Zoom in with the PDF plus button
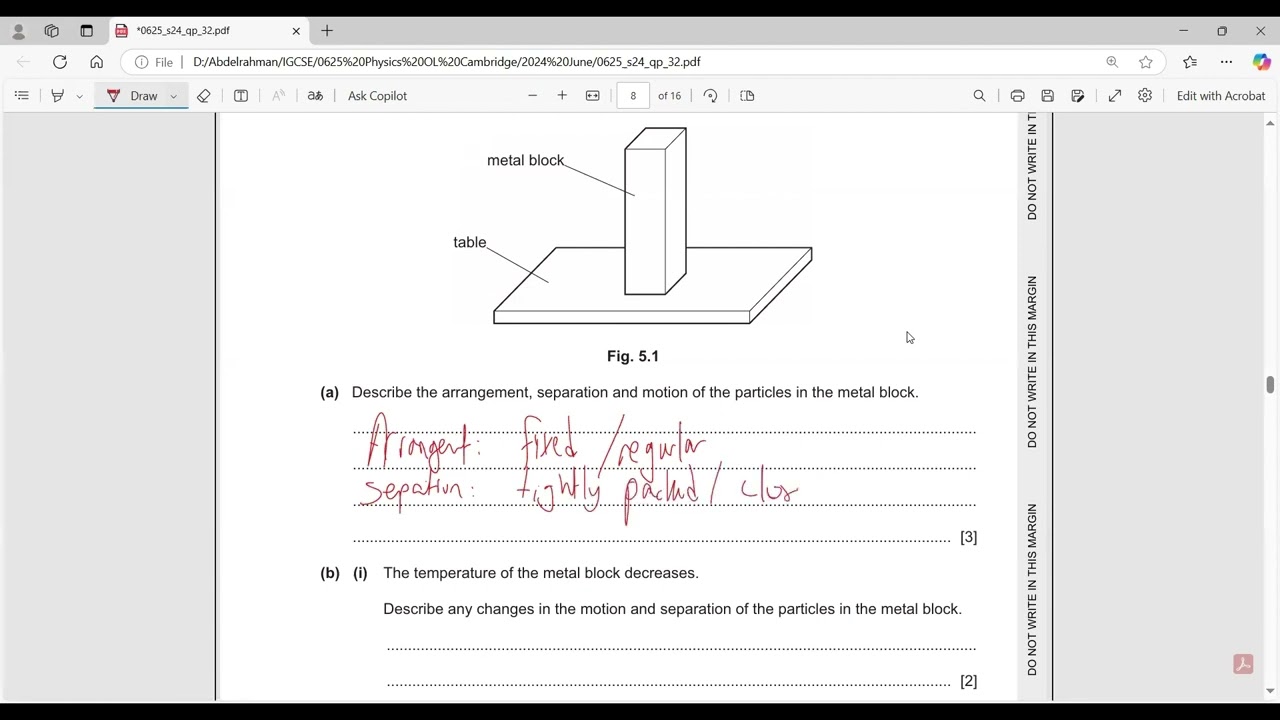1280x720 pixels. (x=562, y=96)
